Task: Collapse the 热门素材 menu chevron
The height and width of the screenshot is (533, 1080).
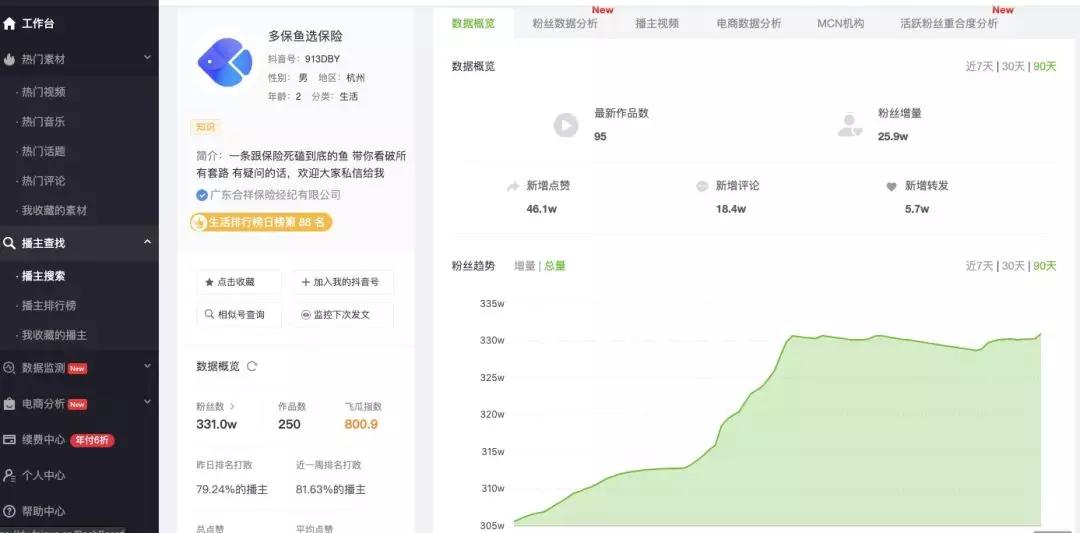Action: (147, 58)
